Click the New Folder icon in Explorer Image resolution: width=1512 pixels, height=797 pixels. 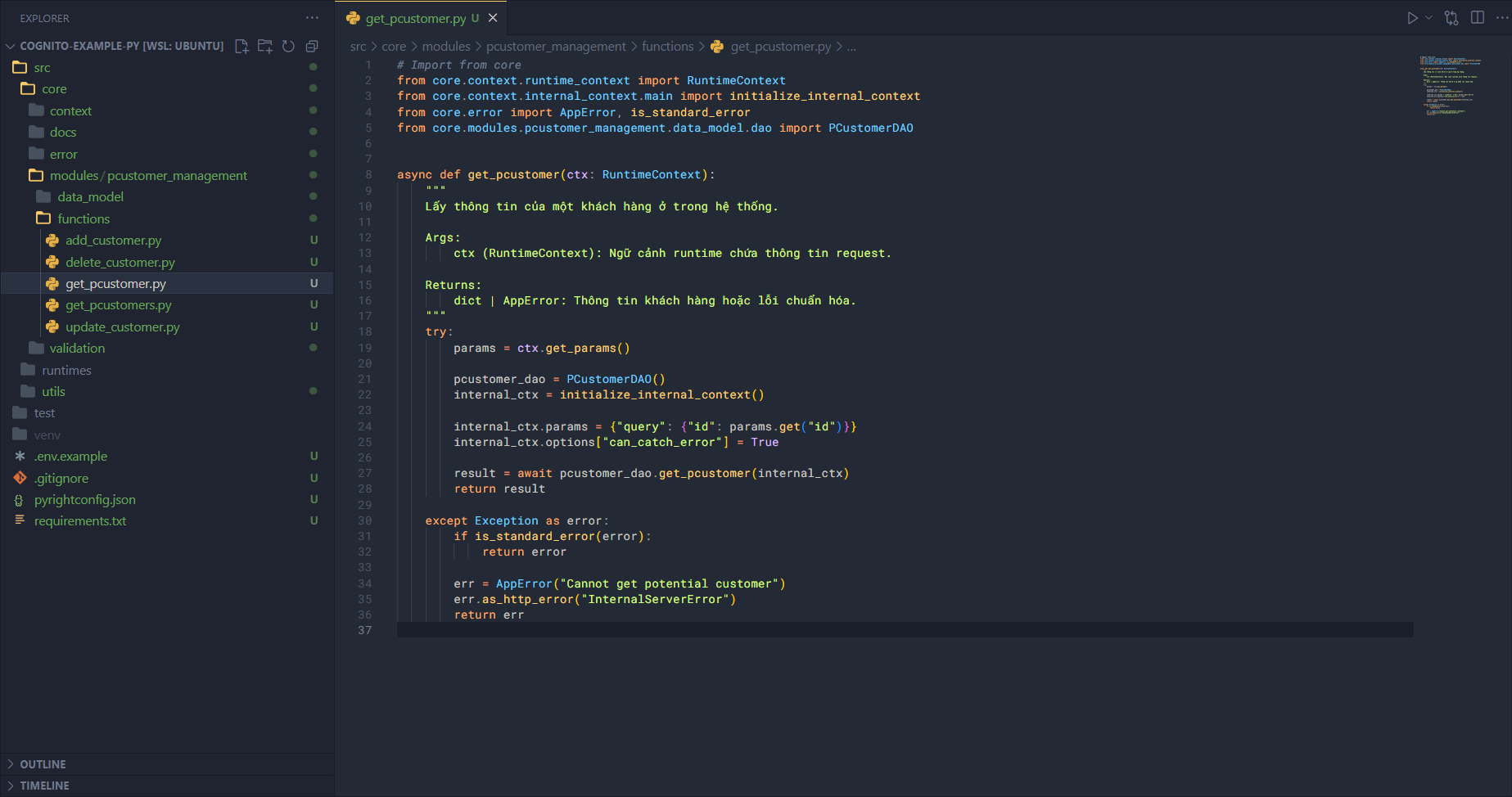coord(265,47)
